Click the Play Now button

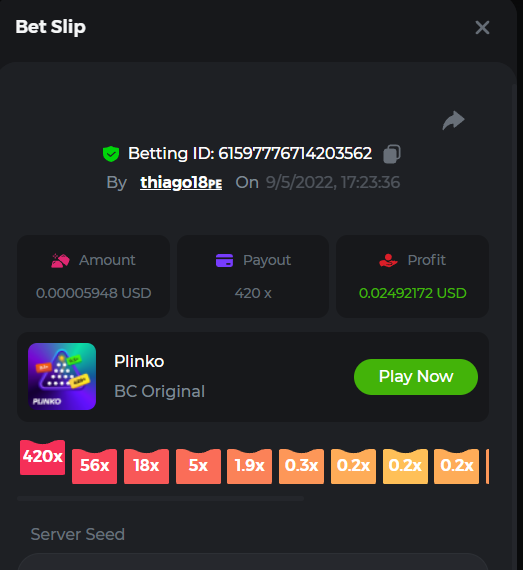tap(416, 377)
